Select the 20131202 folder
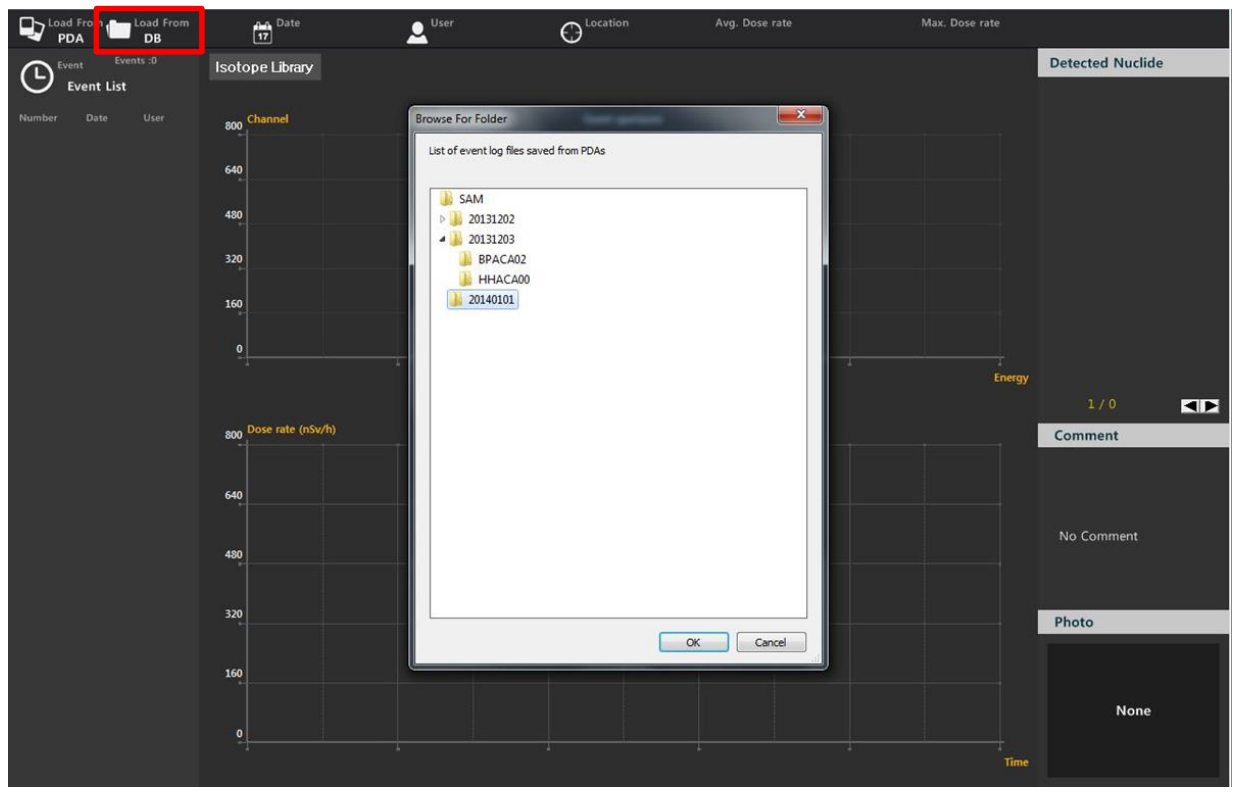The image size is (1240, 796). point(482,219)
